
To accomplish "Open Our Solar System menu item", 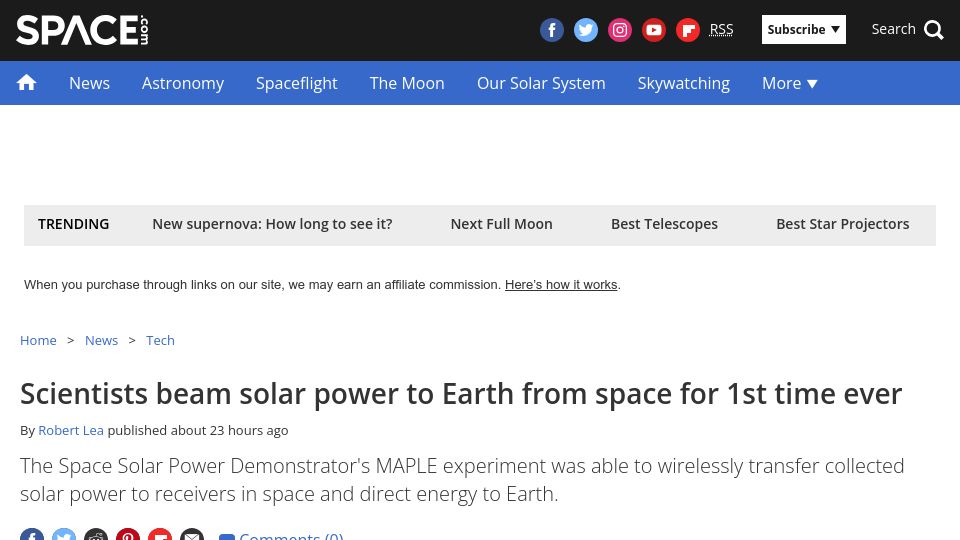I will 541,83.
